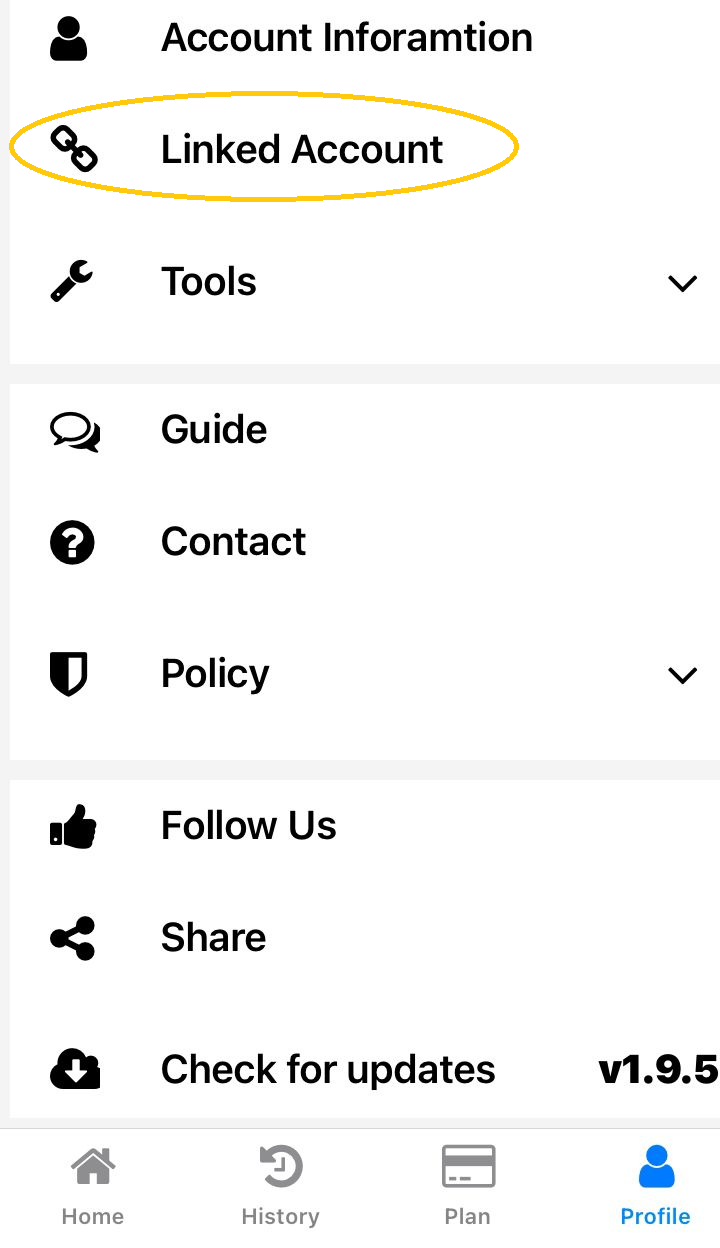The image size is (720, 1248).
Task: Click the Account Information person icon
Action: coord(71,38)
